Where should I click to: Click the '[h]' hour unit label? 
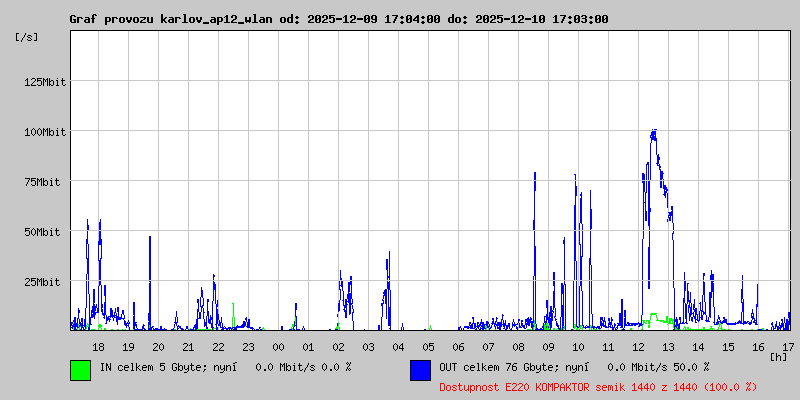pos(778,357)
